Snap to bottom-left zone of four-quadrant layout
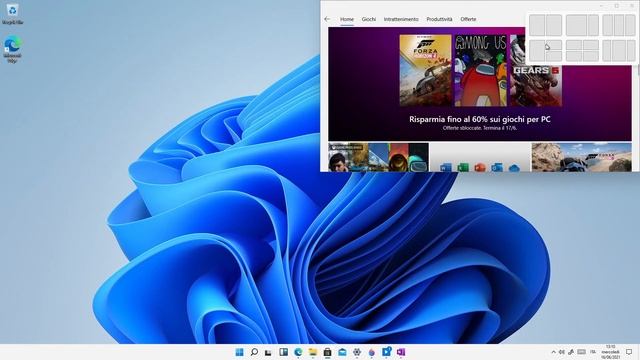 pos(573,56)
